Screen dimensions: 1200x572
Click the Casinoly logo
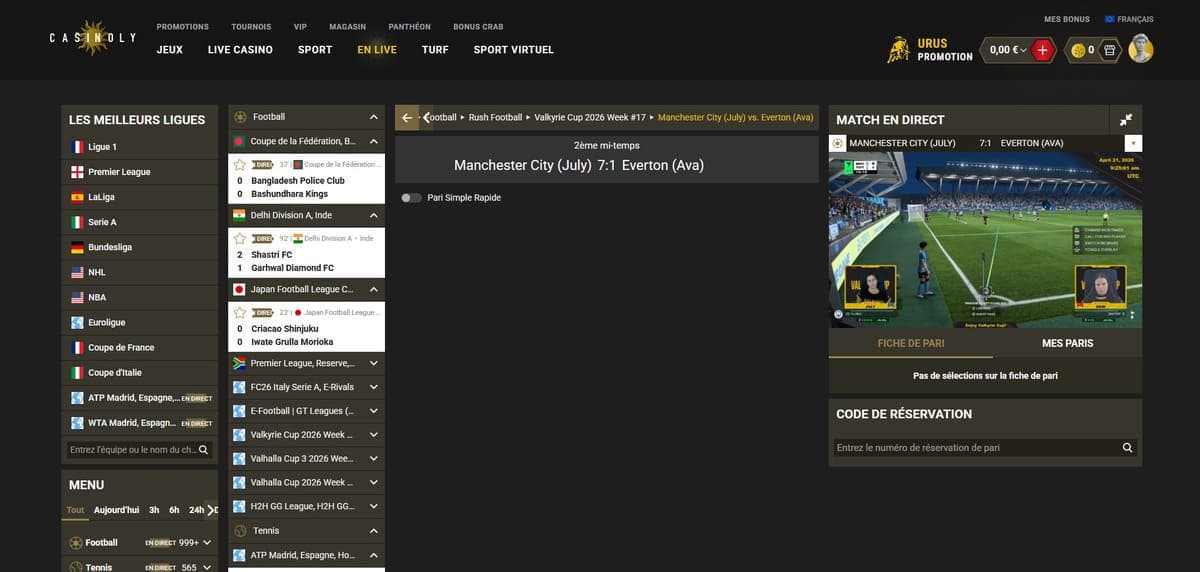[x=94, y=38]
